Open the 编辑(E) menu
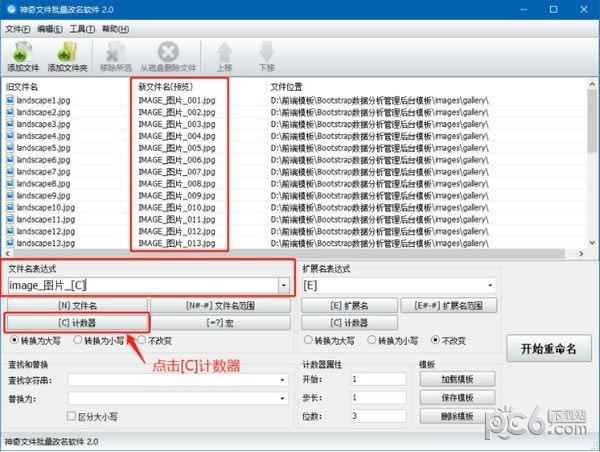This screenshot has height=452, width=600. point(50,29)
